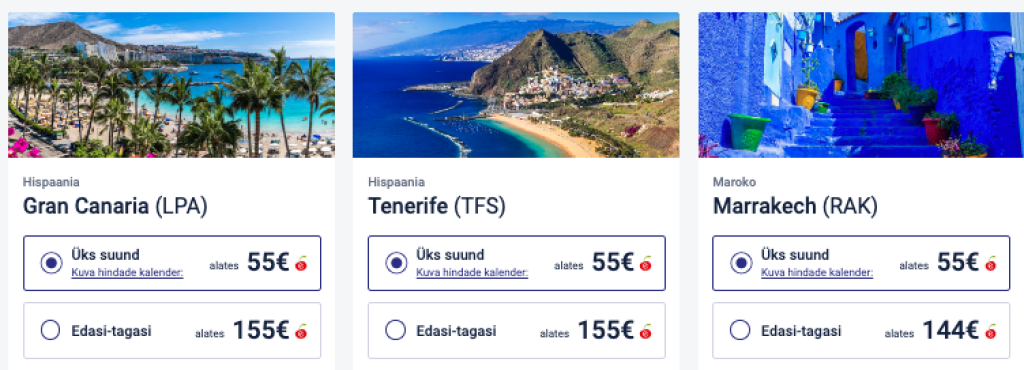
Task: Select Edasi-tagasi radio for Gran Canaria
Action: coord(50,330)
